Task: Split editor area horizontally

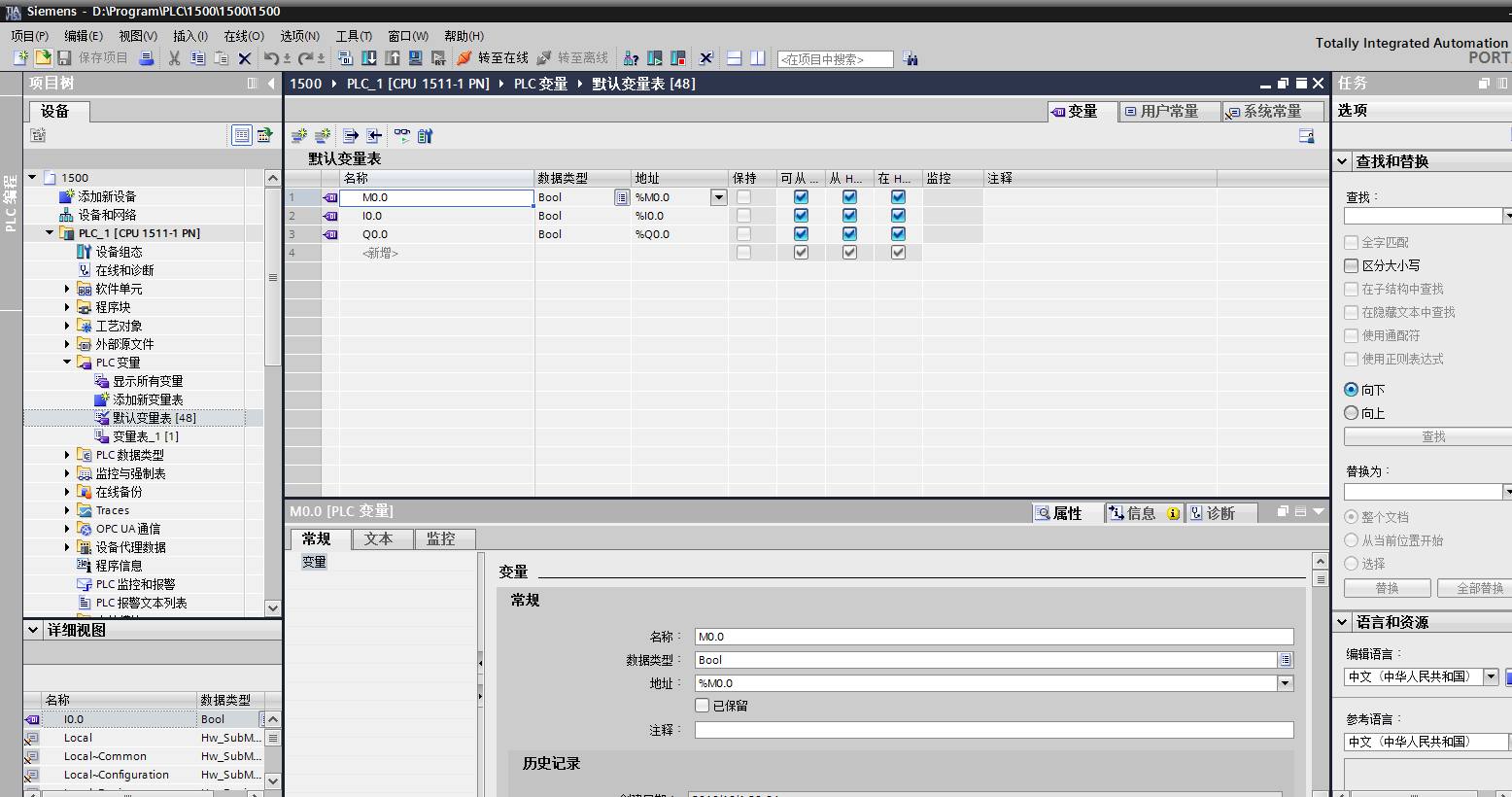Action: click(x=735, y=58)
